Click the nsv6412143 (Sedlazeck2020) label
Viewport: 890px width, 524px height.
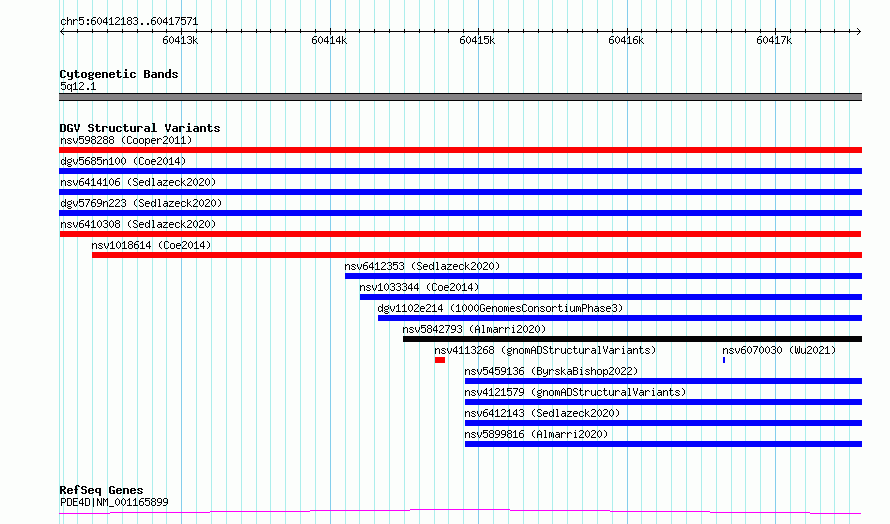click(x=542, y=413)
